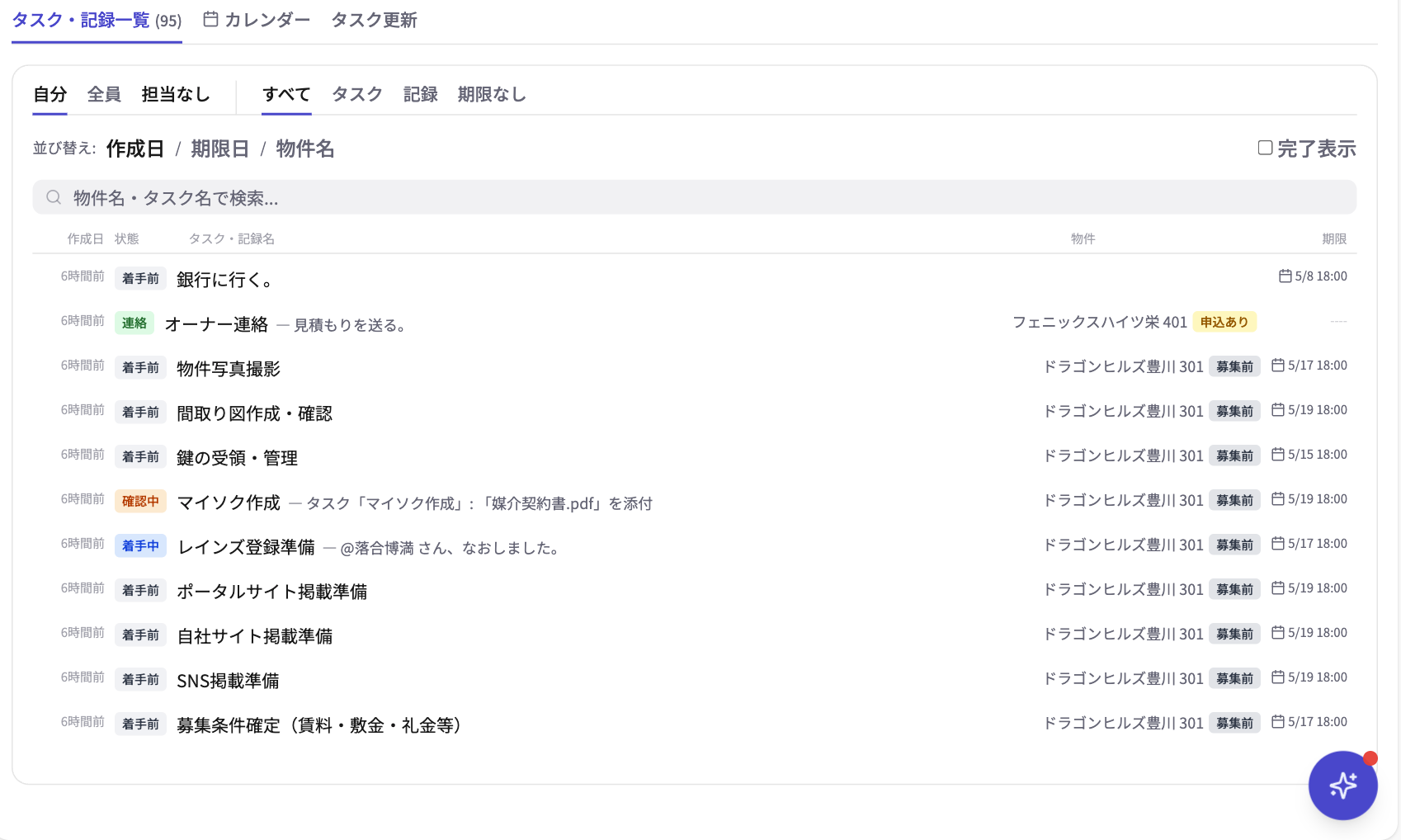Click the search magnifier icon
Viewport: 1401px width, 840px height.
54,197
